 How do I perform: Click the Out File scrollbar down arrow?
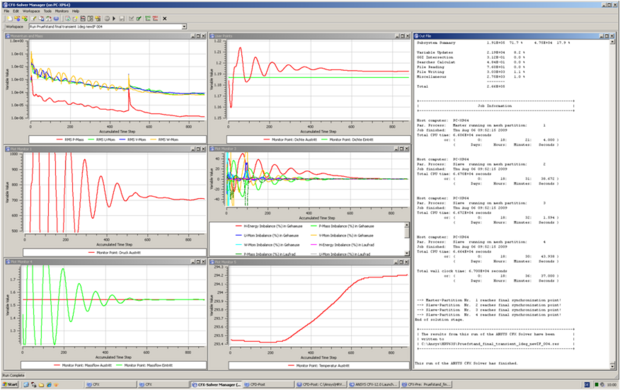[612, 367]
